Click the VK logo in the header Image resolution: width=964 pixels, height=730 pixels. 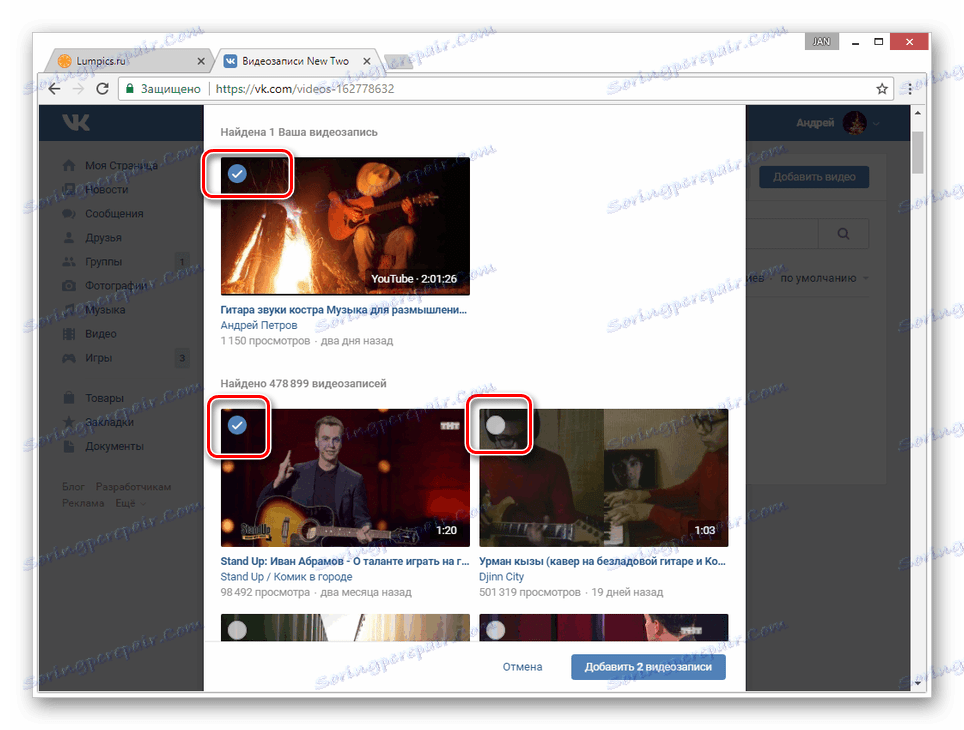tap(76, 122)
